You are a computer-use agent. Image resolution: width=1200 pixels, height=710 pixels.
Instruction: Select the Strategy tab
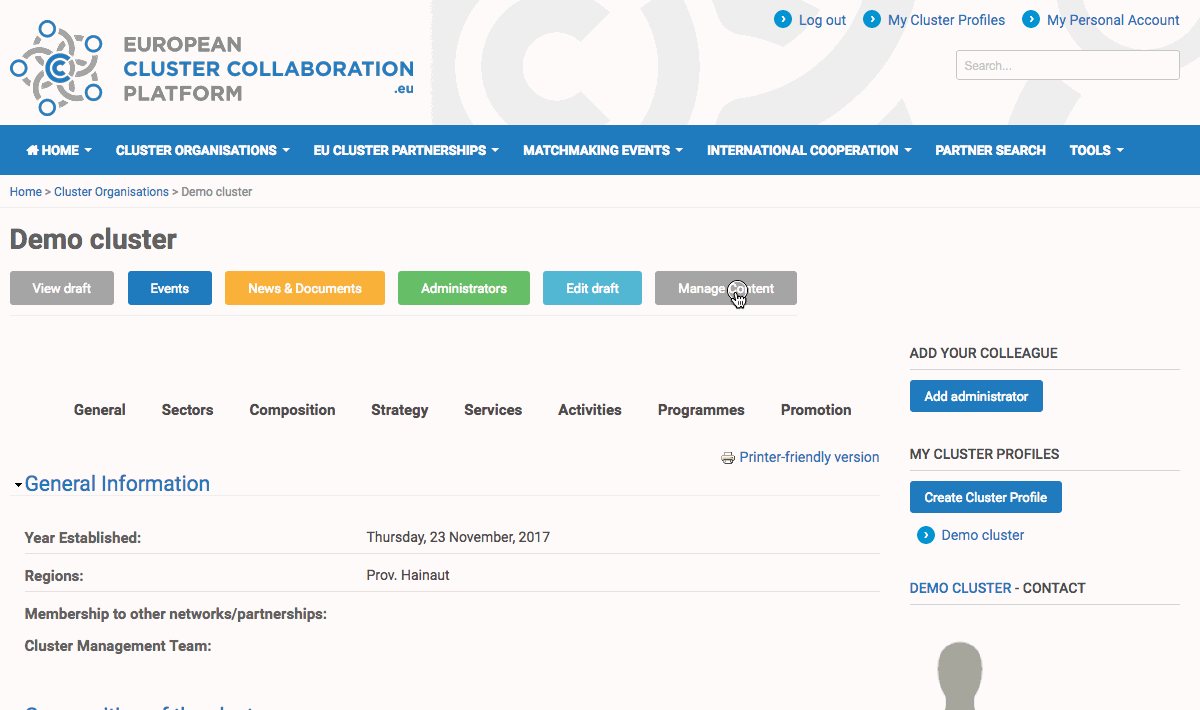pyautogui.click(x=399, y=410)
